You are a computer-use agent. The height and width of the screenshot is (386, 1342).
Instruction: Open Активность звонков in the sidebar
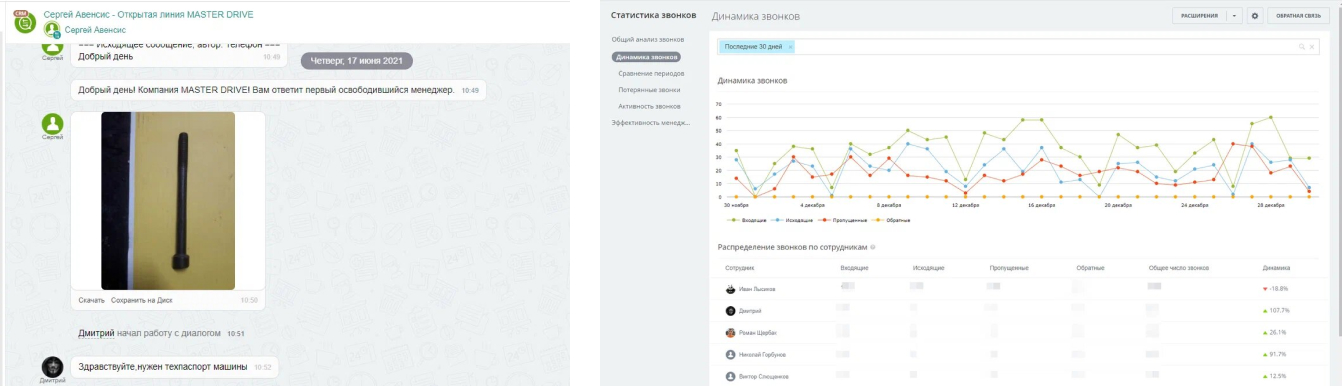(649, 105)
